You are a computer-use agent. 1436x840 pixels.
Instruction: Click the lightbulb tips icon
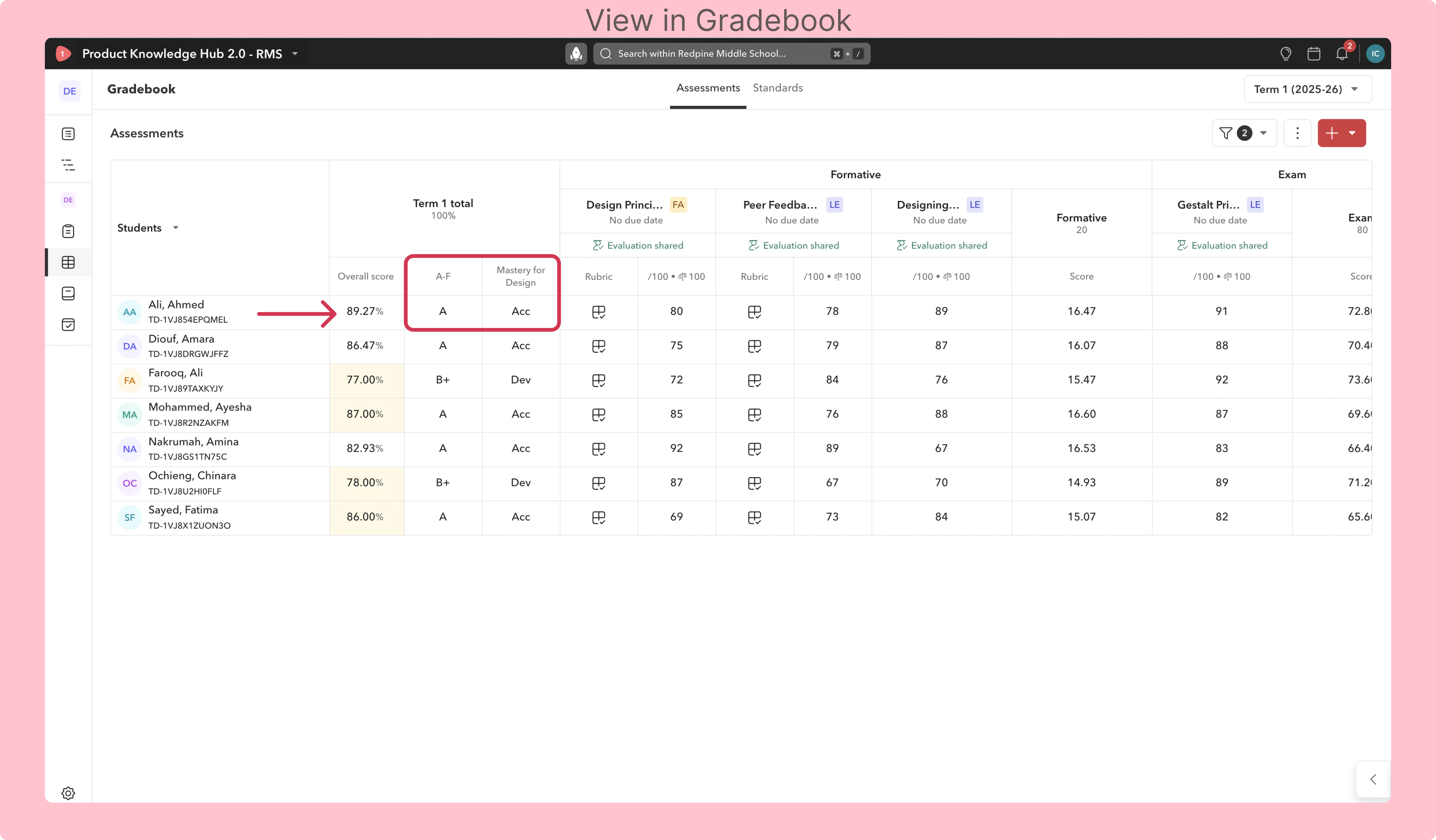[1285, 53]
